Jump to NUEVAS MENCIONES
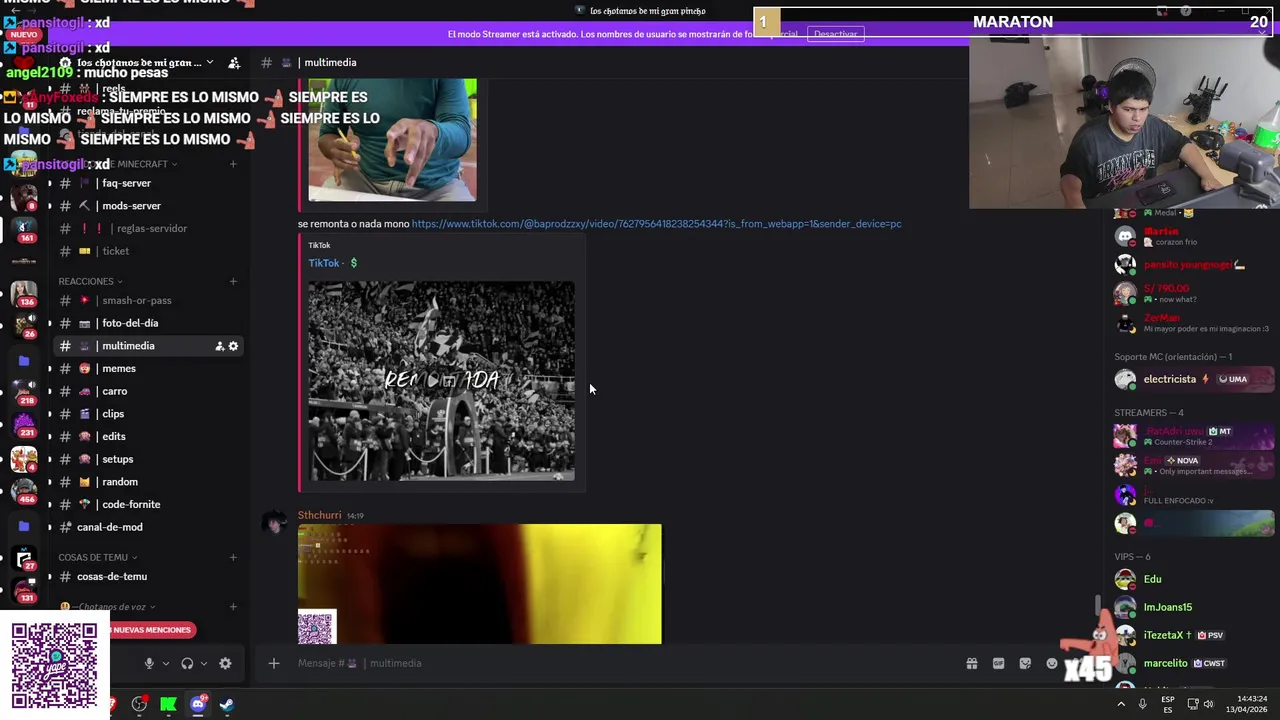 (x=152, y=630)
